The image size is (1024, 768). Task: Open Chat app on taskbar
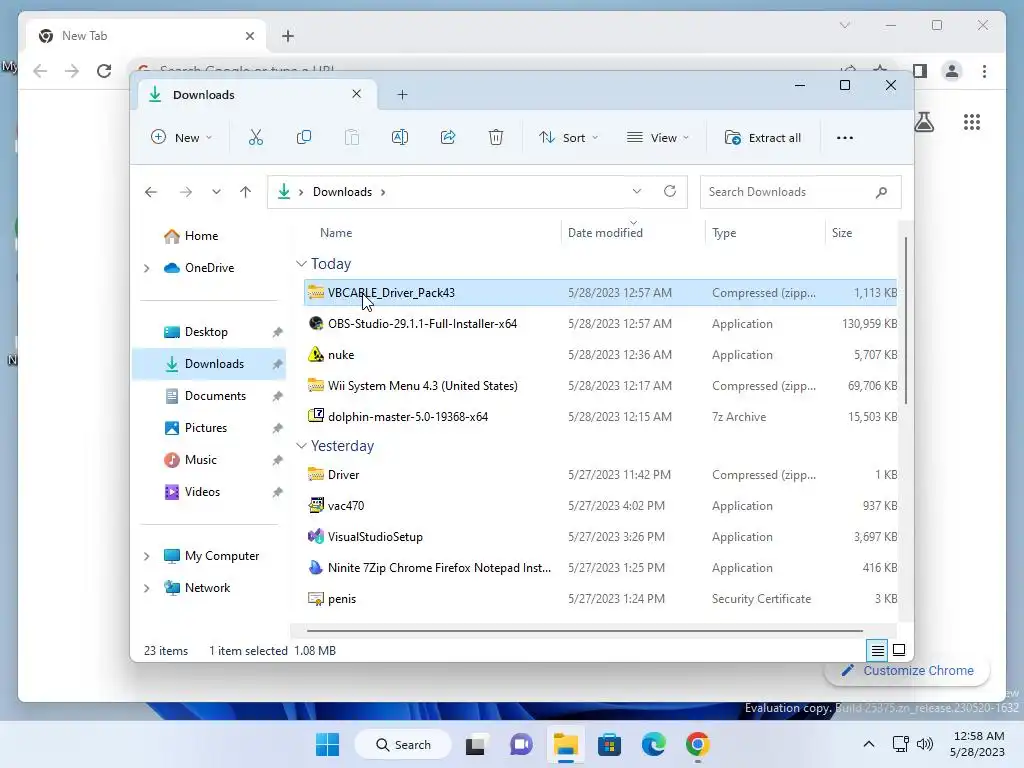pos(520,744)
